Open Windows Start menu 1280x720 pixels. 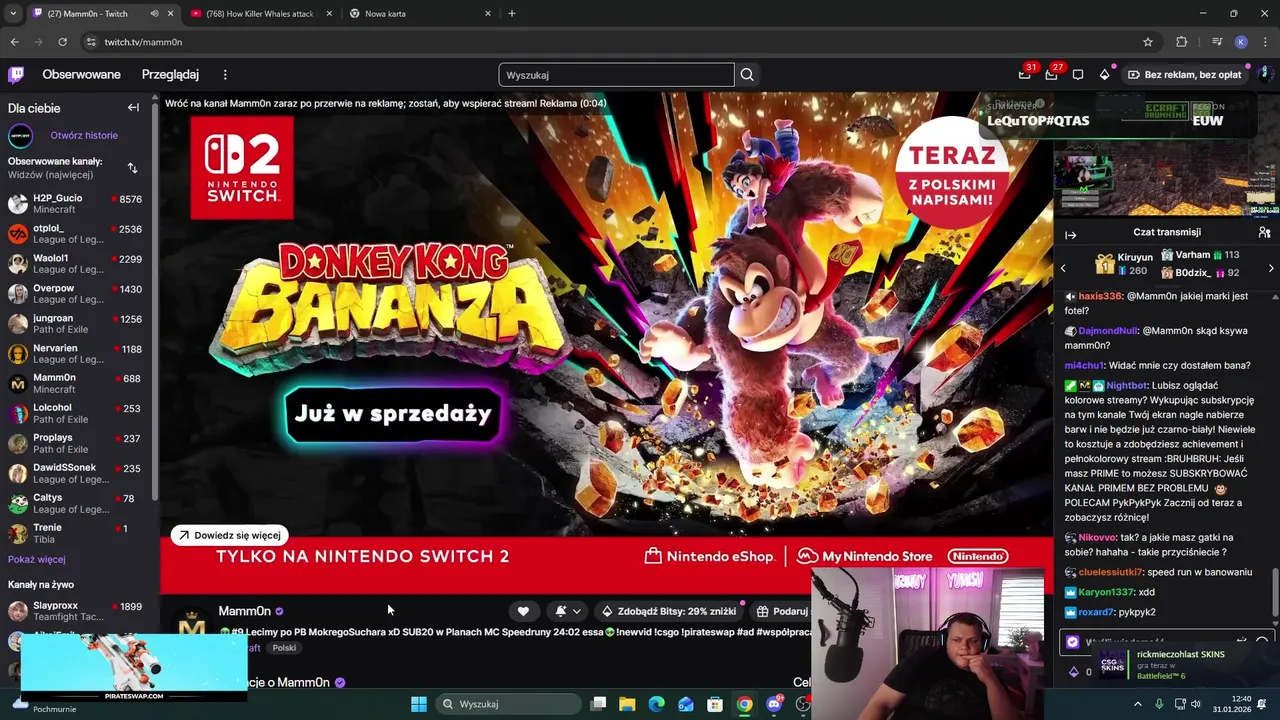click(x=419, y=704)
